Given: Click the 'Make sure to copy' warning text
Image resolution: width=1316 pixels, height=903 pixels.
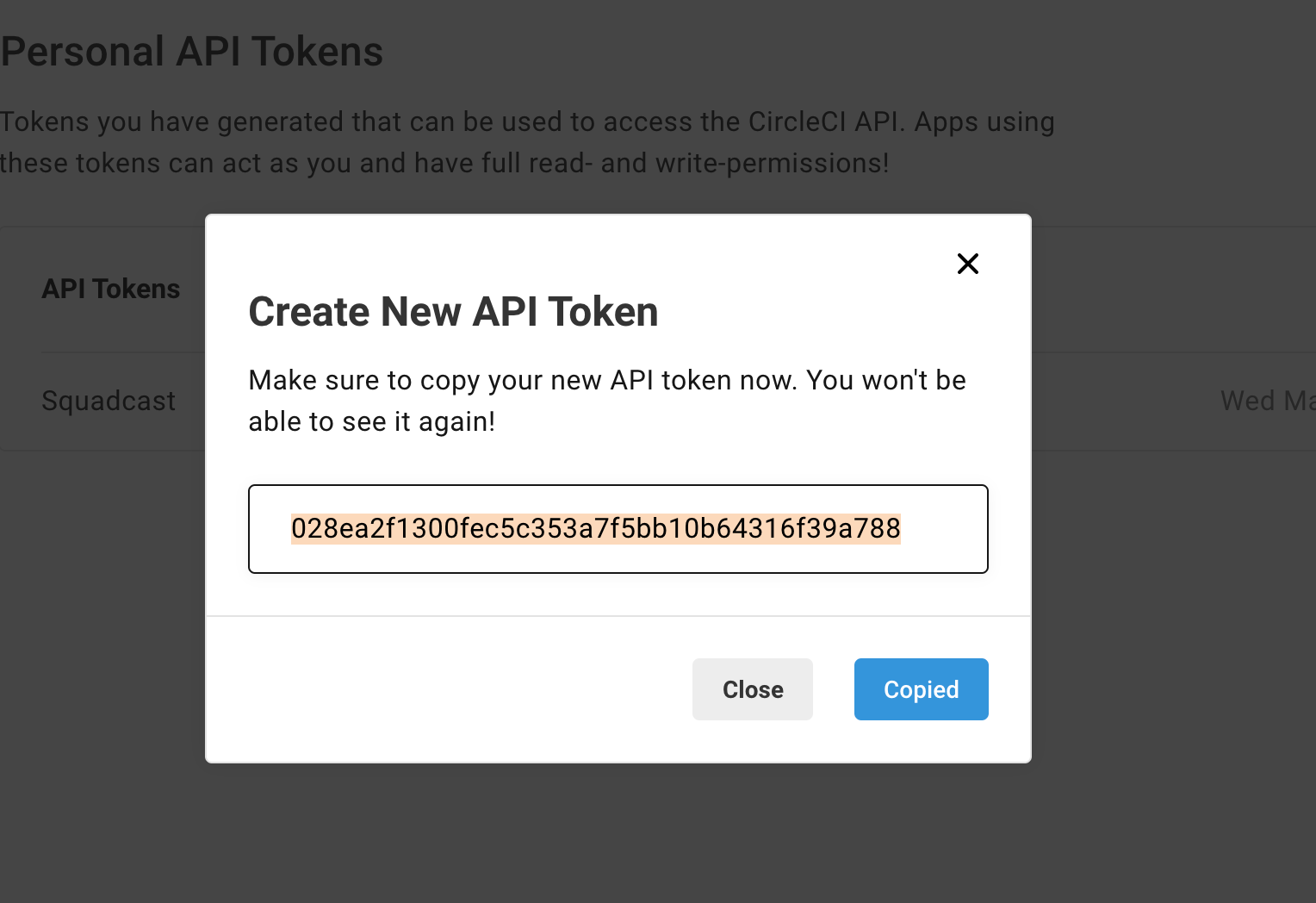Looking at the screenshot, I should point(607,401).
